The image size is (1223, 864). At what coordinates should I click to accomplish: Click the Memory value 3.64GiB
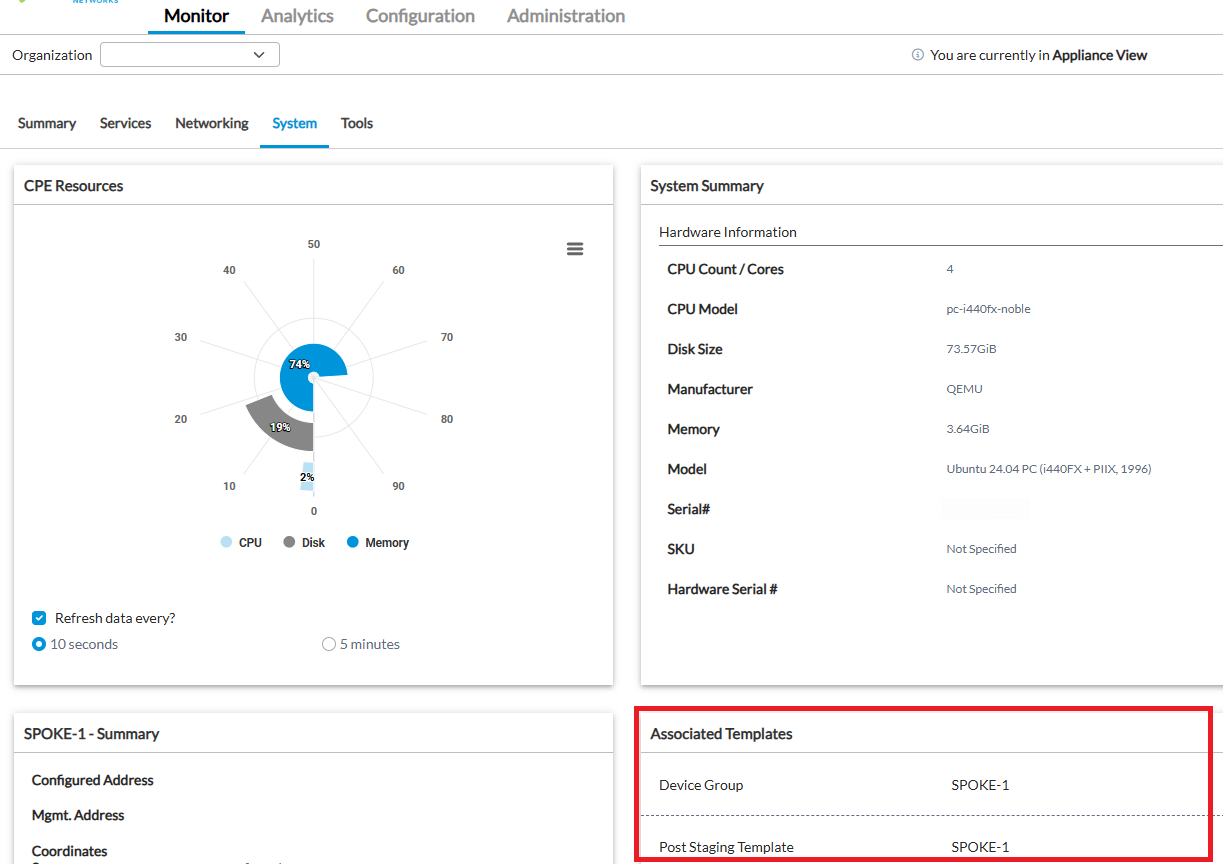(x=968, y=429)
